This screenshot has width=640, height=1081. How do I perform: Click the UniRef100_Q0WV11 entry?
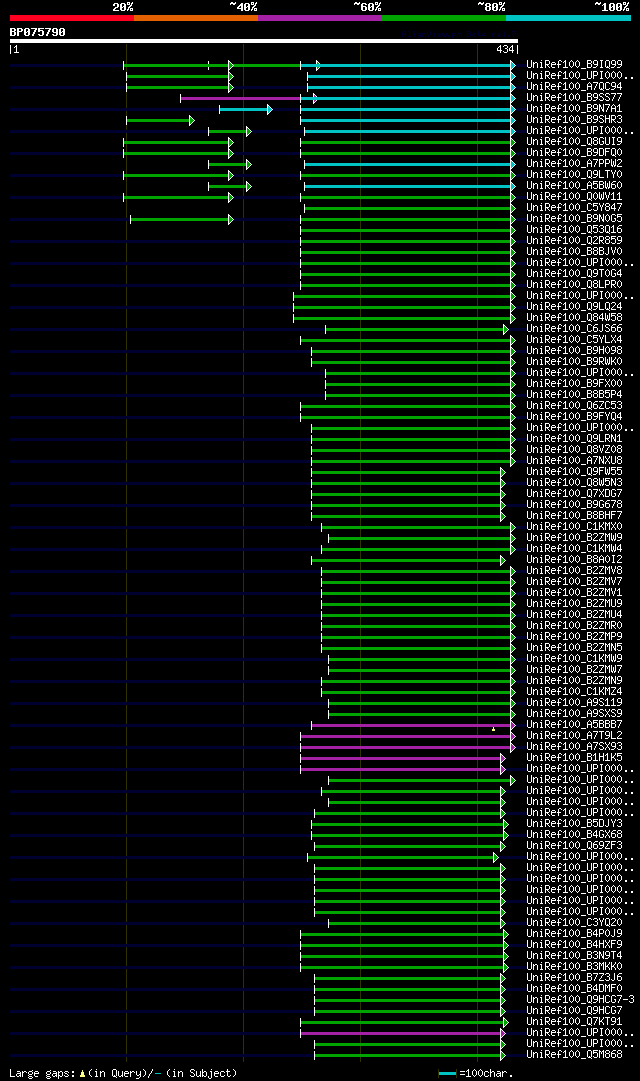(x=574, y=197)
